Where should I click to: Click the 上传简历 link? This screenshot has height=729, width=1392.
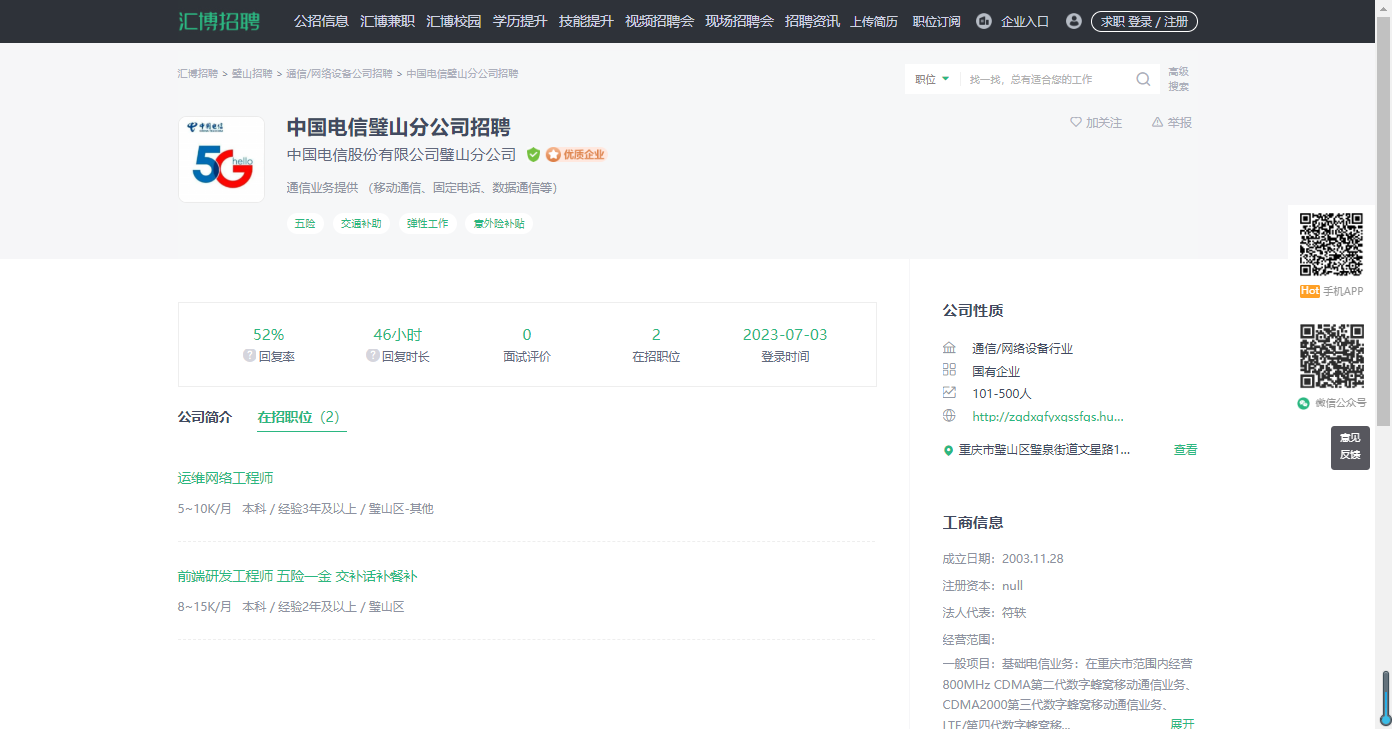coord(874,22)
